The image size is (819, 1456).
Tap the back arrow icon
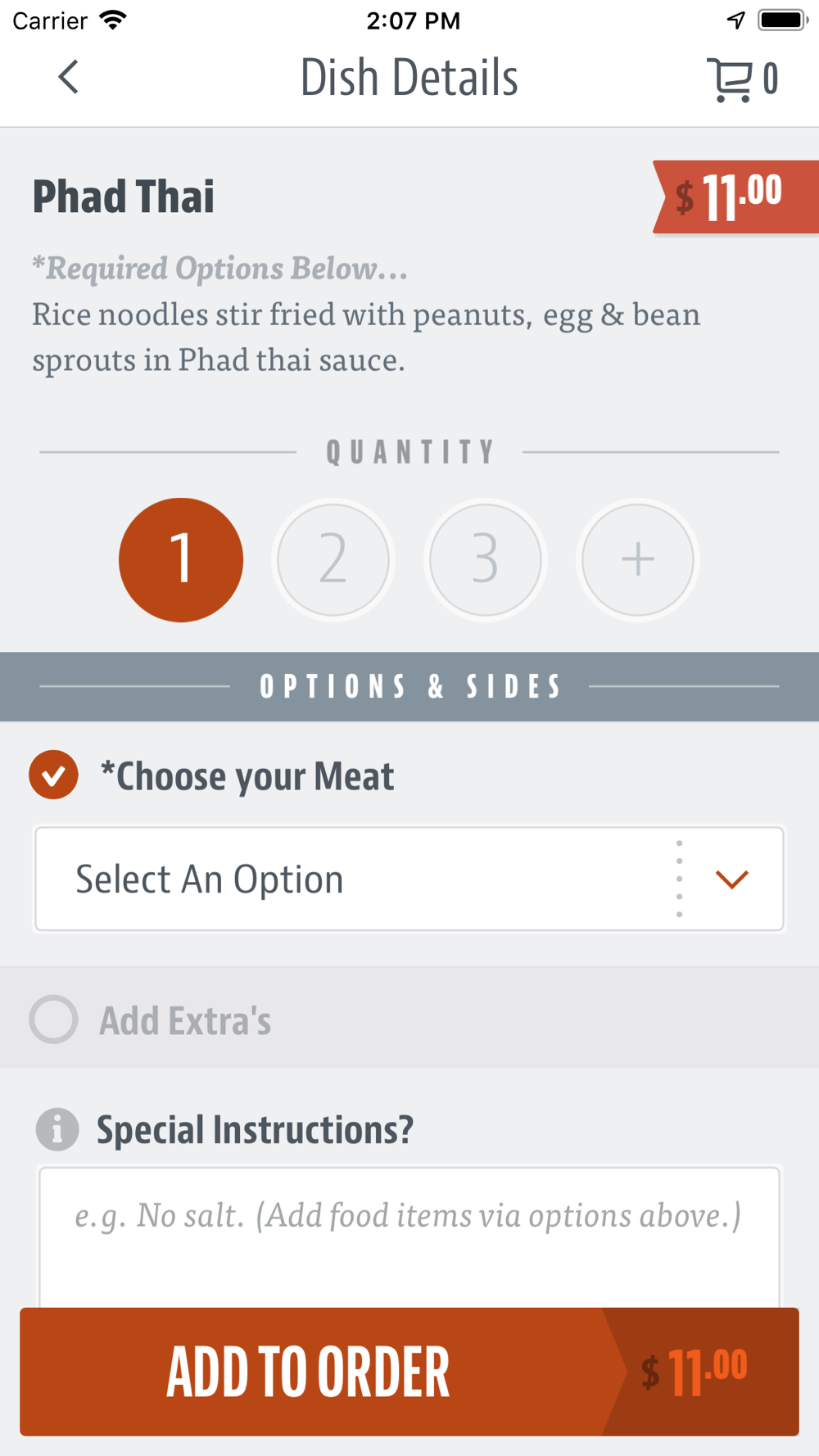(x=69, y=77)
